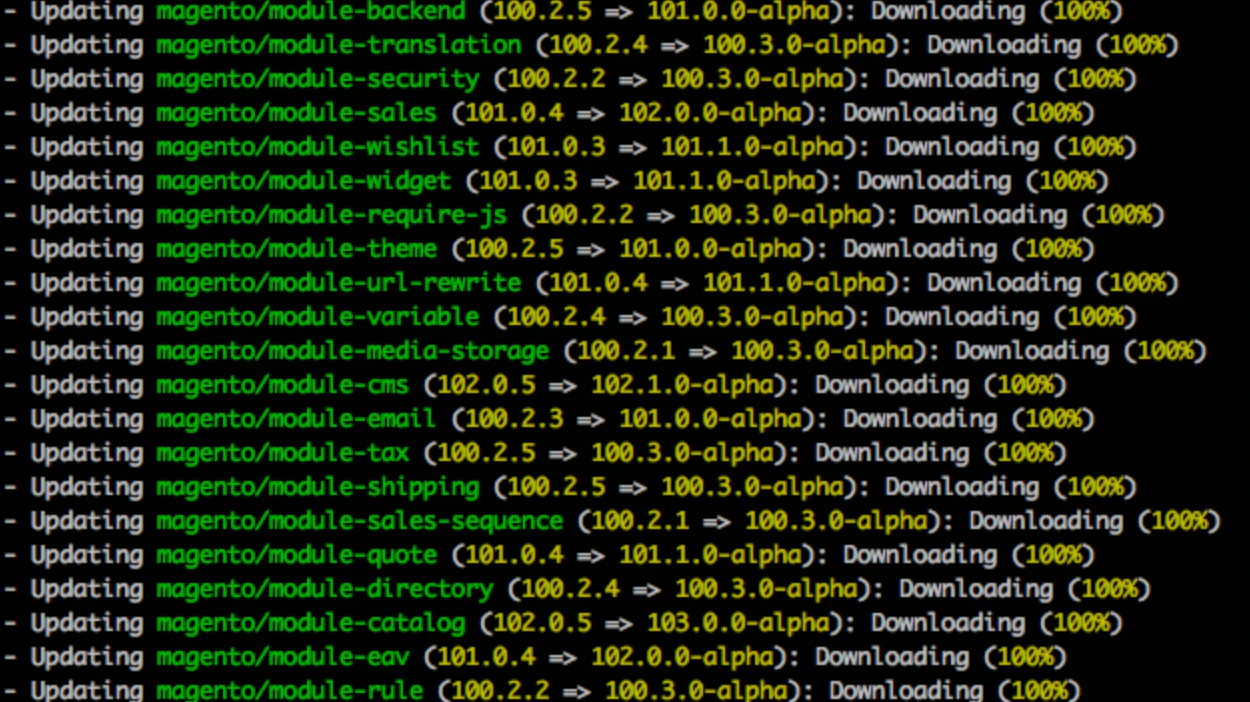Screen dimensions: 1250x702
Task: Click 102.0.0-alpha version on module-sales line
Action: (710, 114)
